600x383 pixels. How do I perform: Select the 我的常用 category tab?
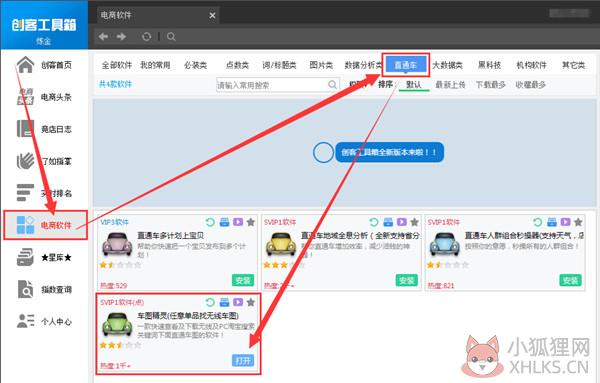(155, 65)
